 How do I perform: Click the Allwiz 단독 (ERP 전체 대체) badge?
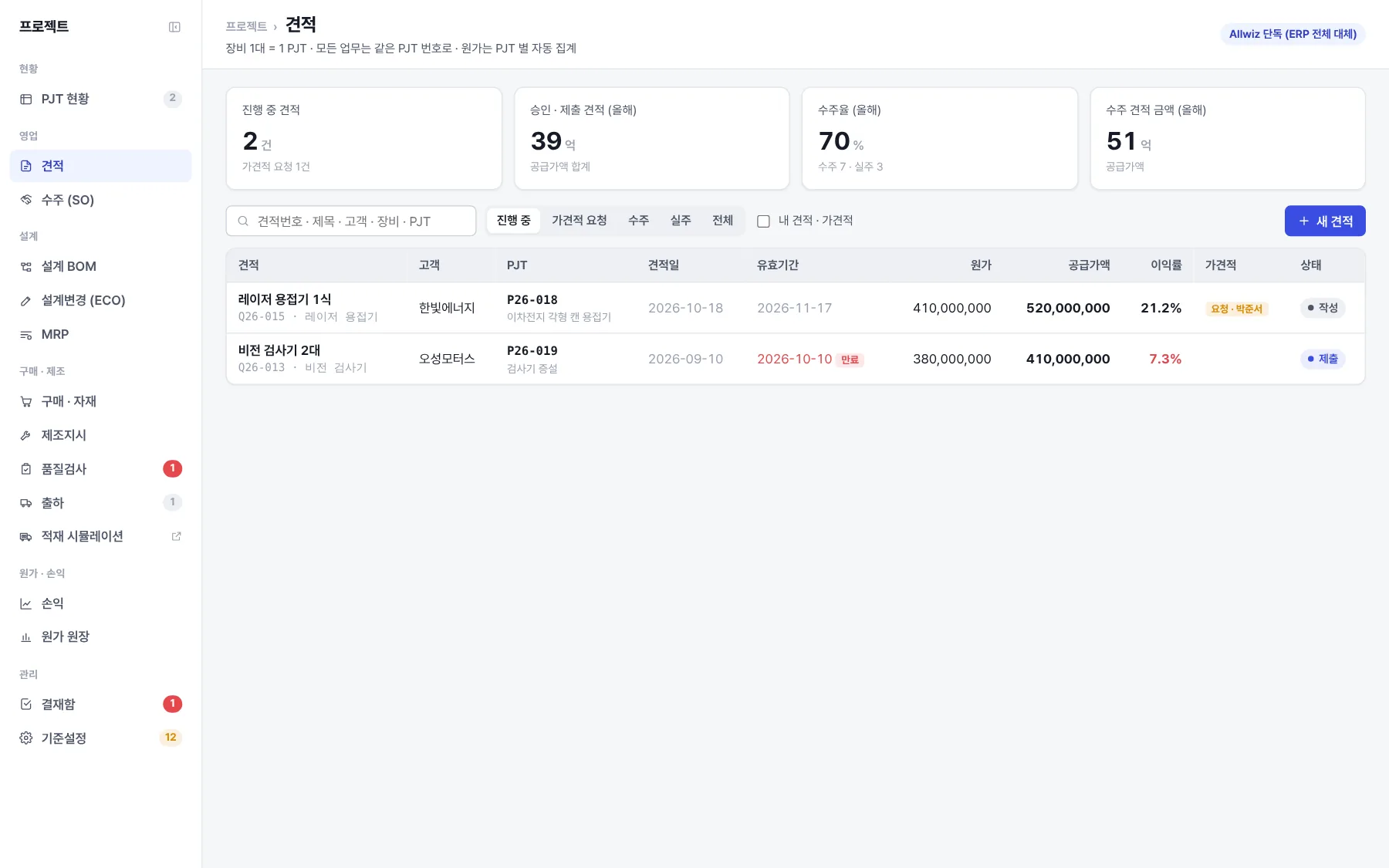[1293, 34]
